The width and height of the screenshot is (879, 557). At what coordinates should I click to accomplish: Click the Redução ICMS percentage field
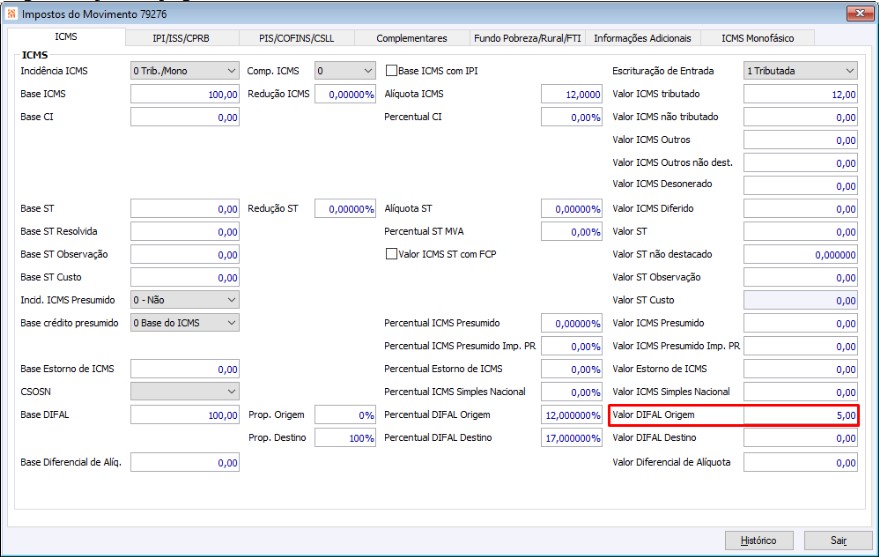pyautogui.click(x=345, y=94)
